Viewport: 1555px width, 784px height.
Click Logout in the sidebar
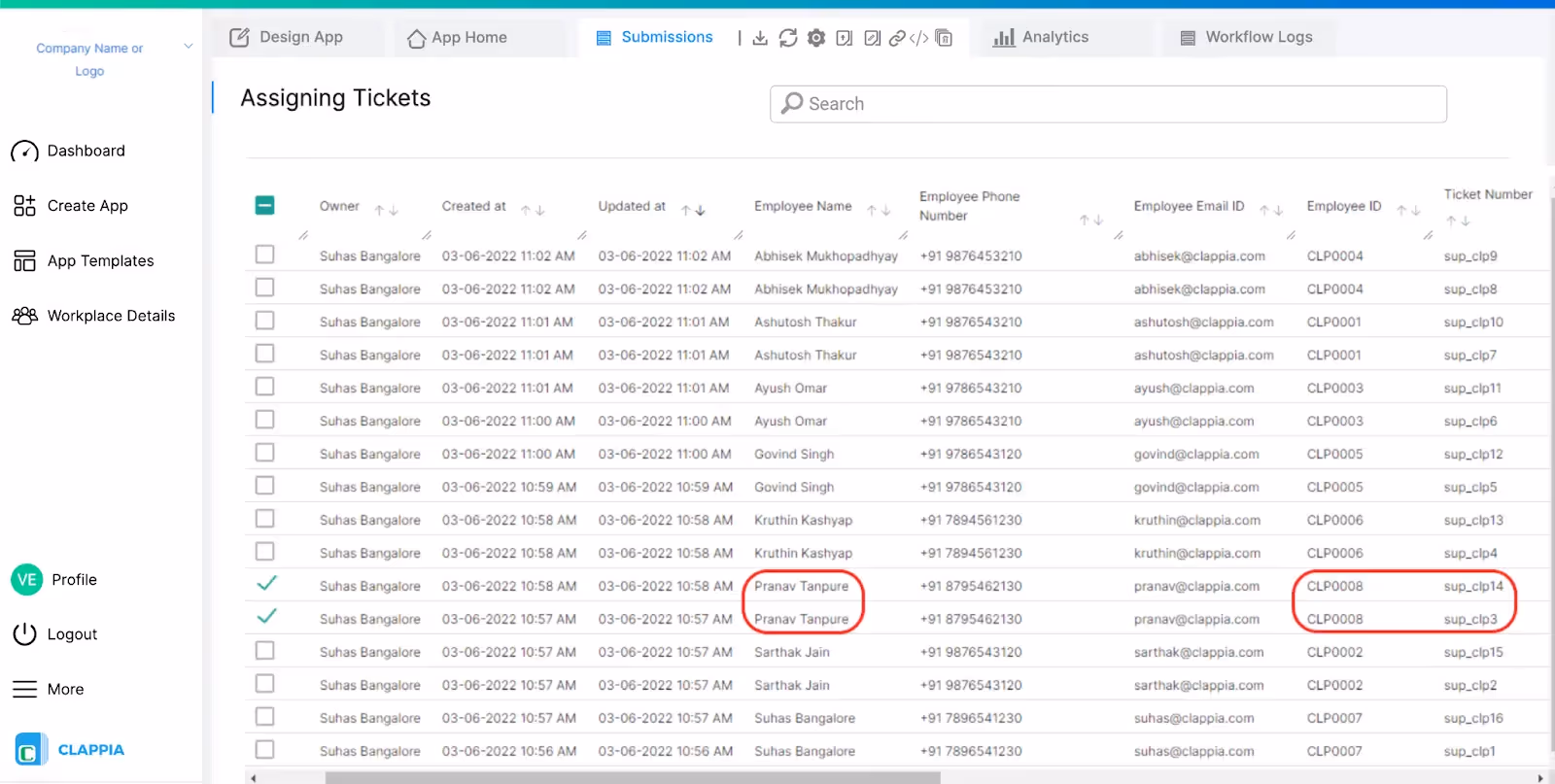(x=54, y=634)
